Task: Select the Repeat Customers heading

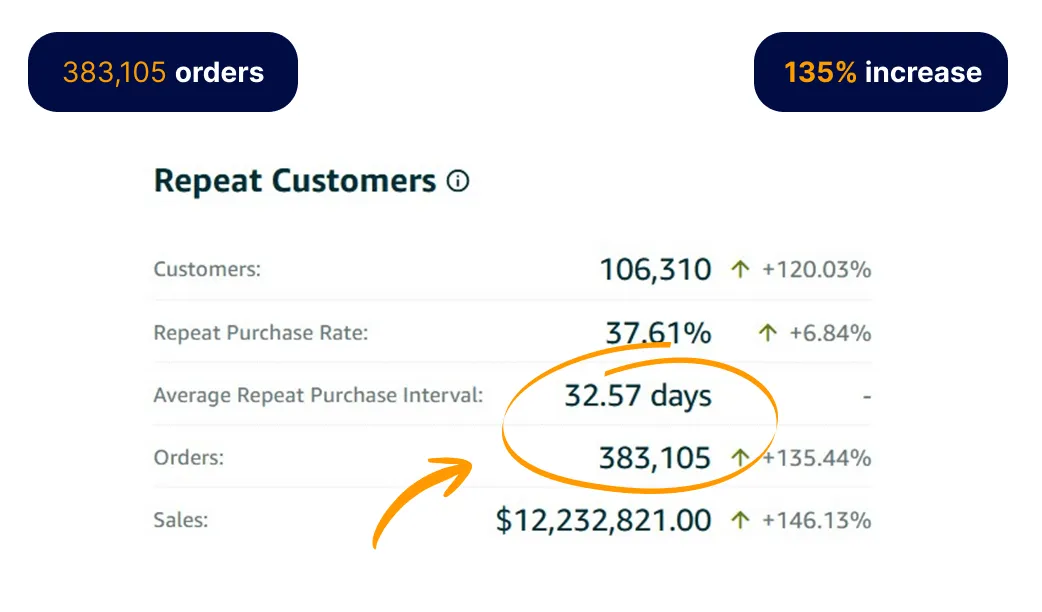Action: point(295,181)
